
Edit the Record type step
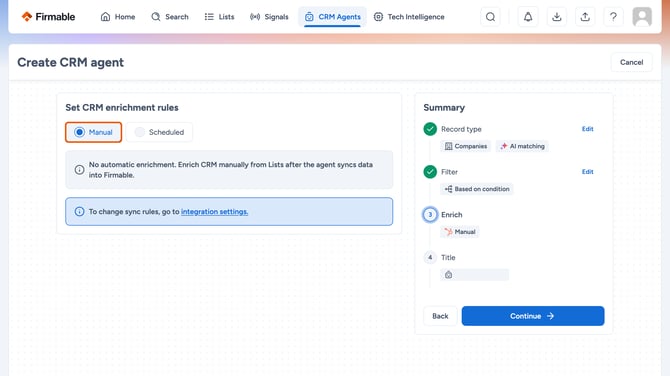[x=588, y=129]
